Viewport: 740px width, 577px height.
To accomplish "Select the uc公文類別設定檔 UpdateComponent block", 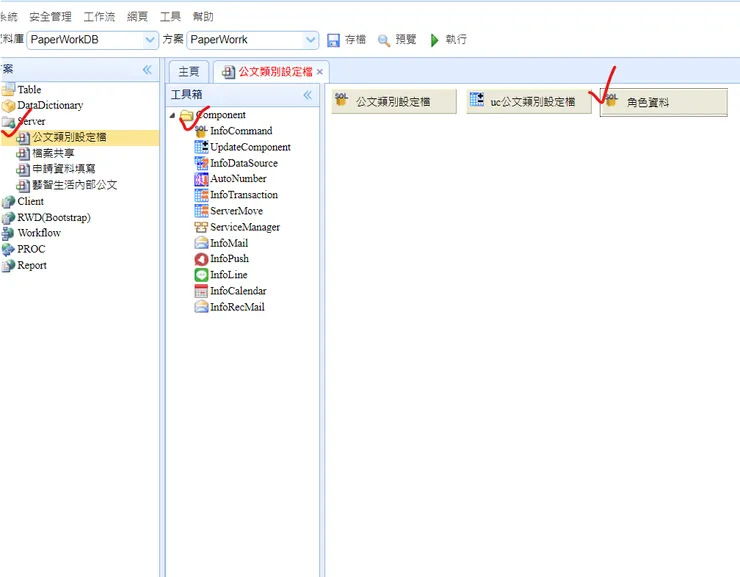I will click(x=529, y=101).
